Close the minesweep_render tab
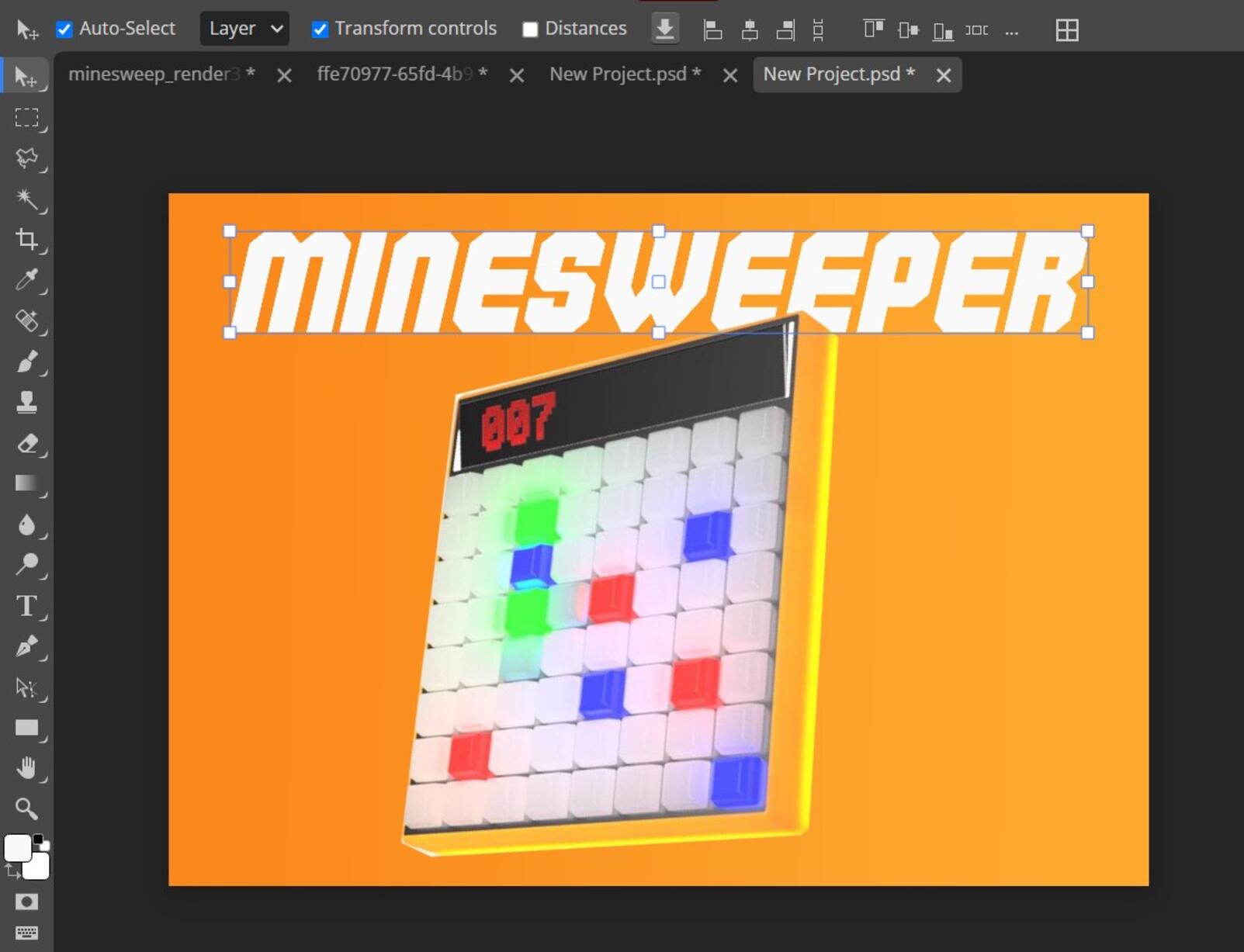This screenshot has width=1244, height=952. 284,75
